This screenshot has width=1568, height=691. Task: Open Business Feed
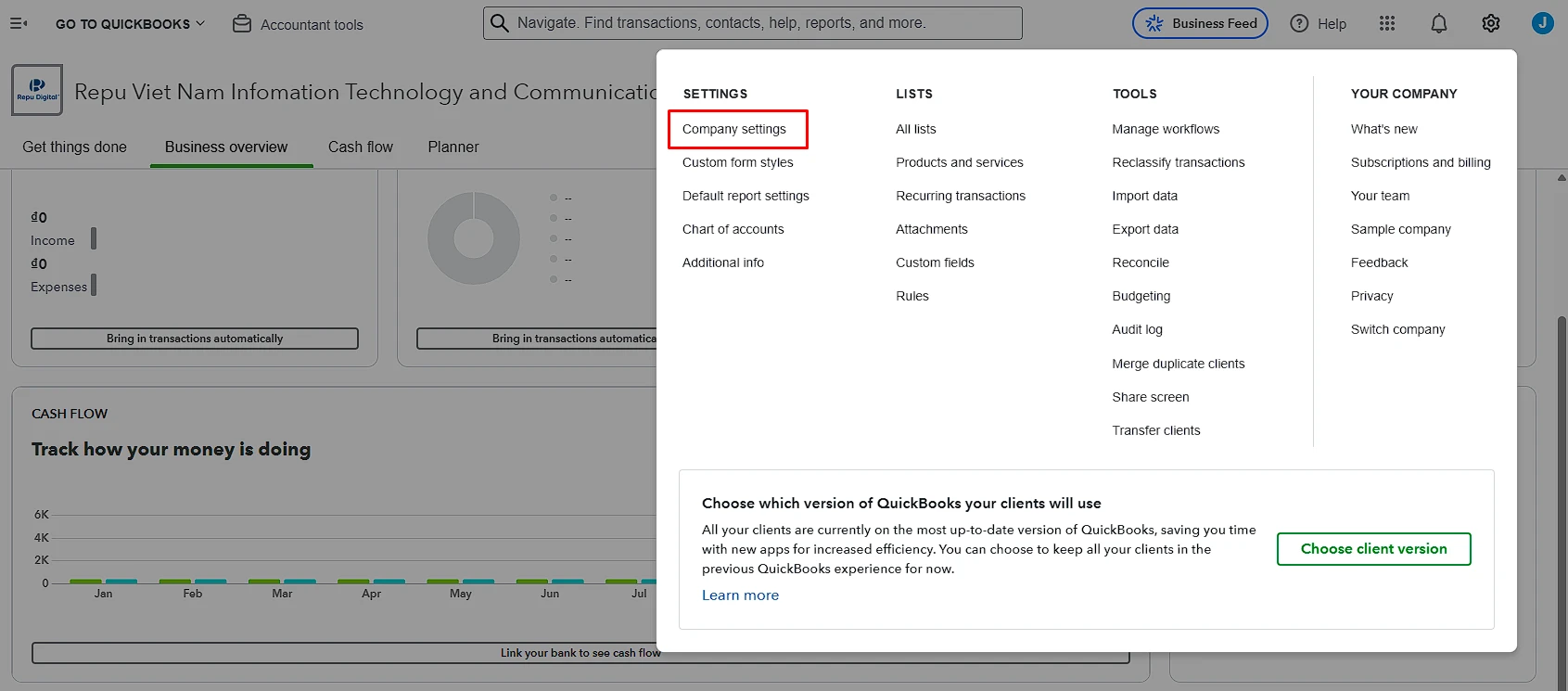[1200, 24]
